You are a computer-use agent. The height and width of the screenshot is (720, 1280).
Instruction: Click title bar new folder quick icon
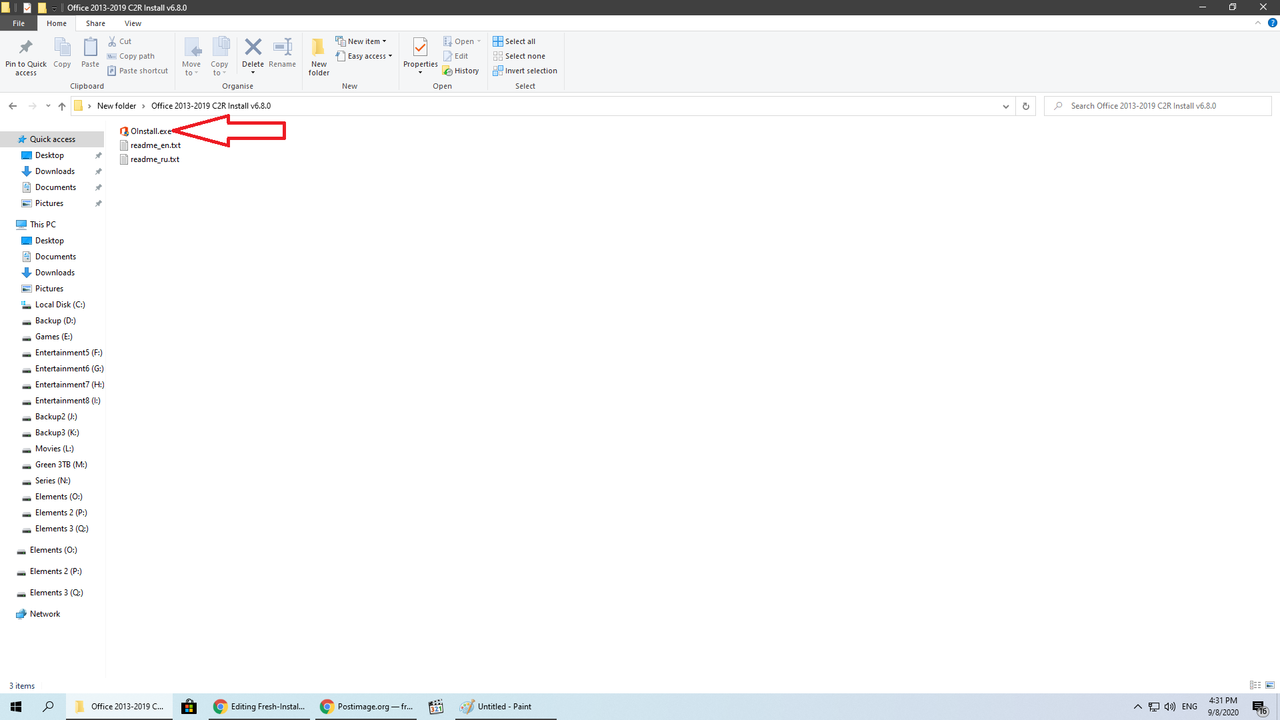click(x=41, y=7)
